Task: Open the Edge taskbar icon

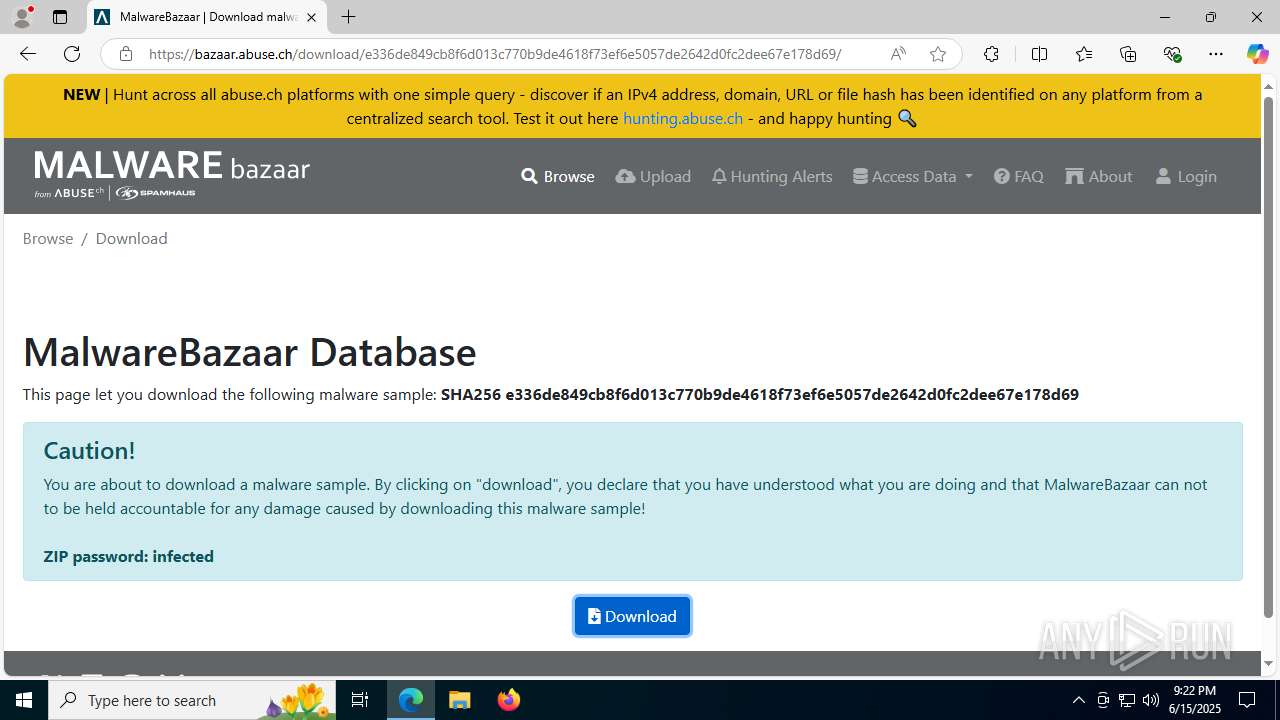Action: pyautogui.click(x=411, y=700)
